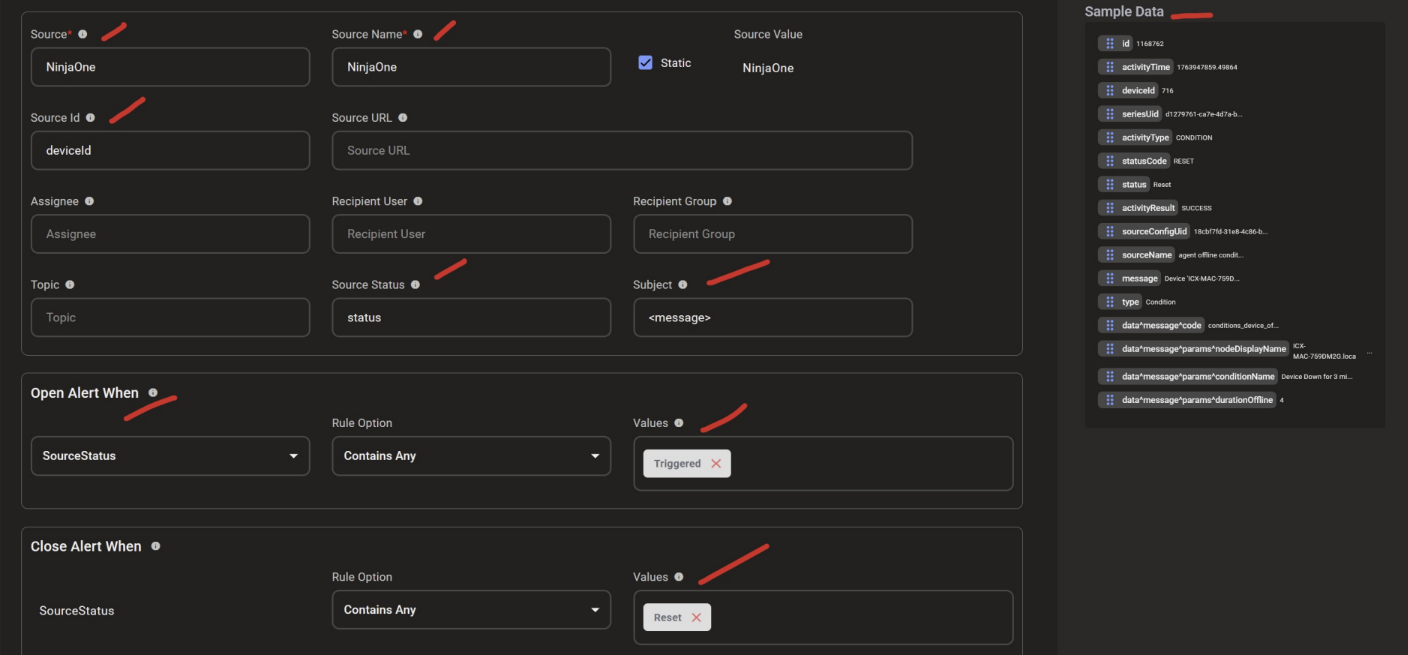Click drag handle of statusCode sample field

click(1110, 161)
